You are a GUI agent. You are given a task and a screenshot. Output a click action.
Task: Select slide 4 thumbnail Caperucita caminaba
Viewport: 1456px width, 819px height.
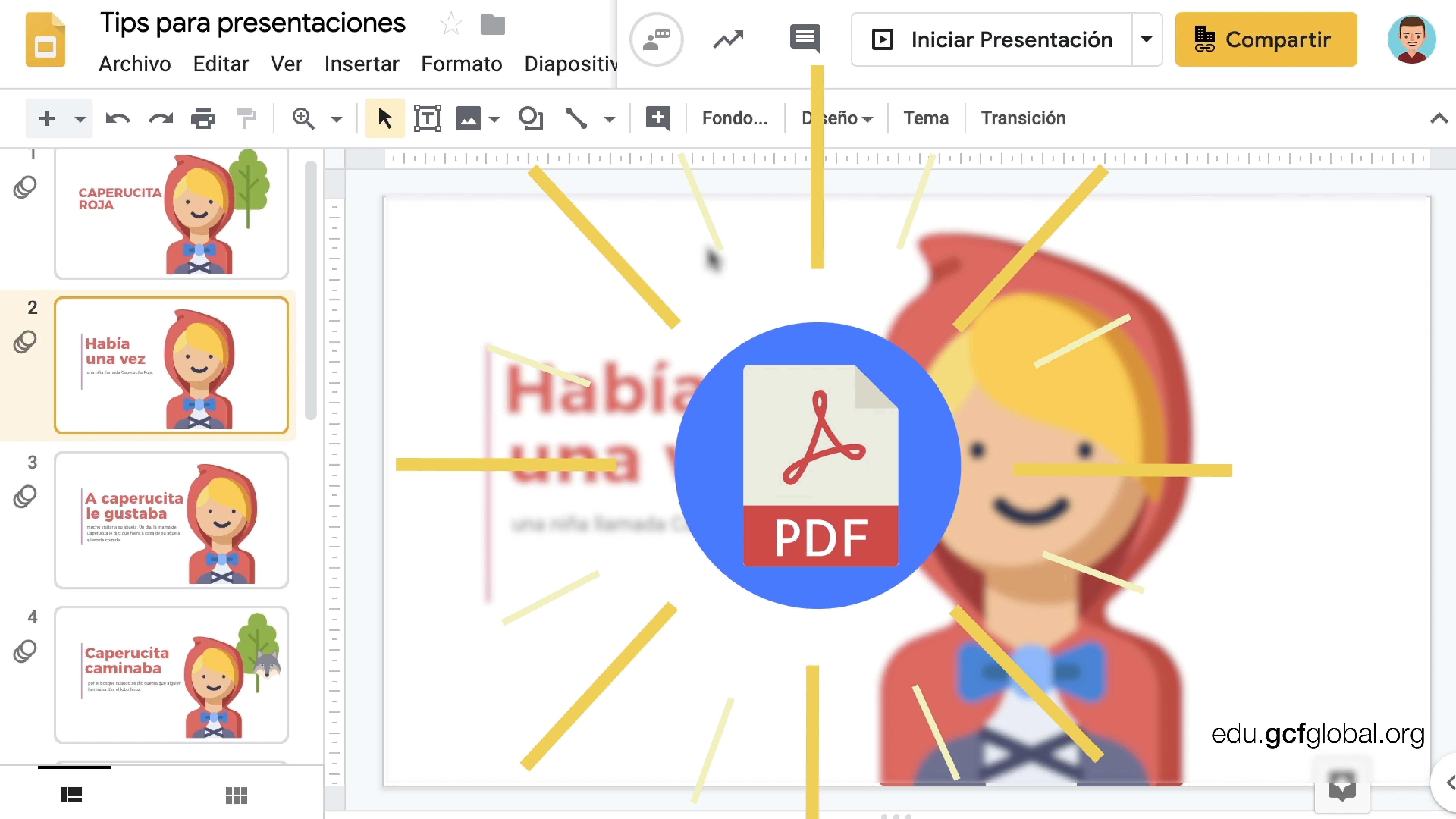171,675
